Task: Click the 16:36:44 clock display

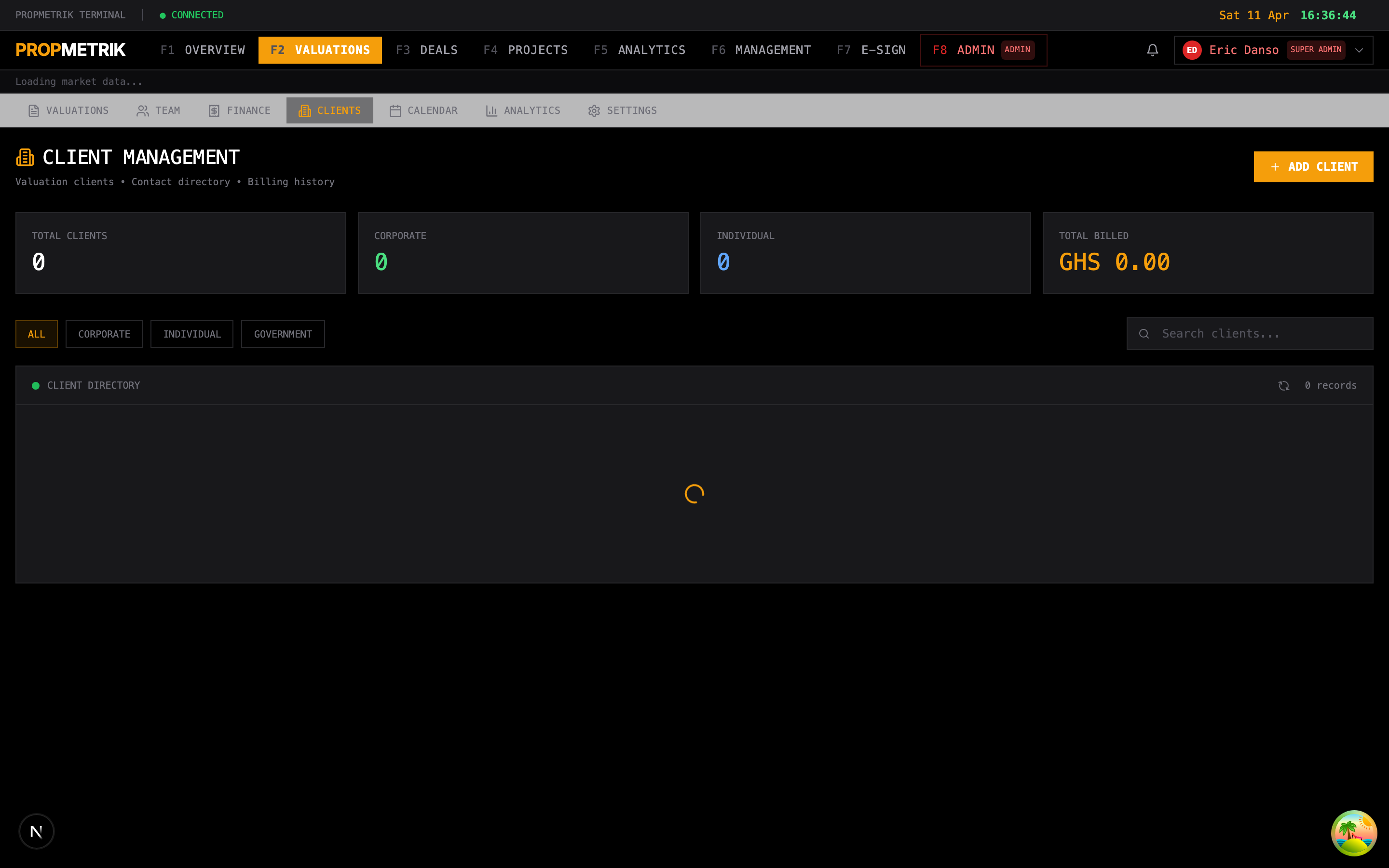Action: coord(1328,15)
